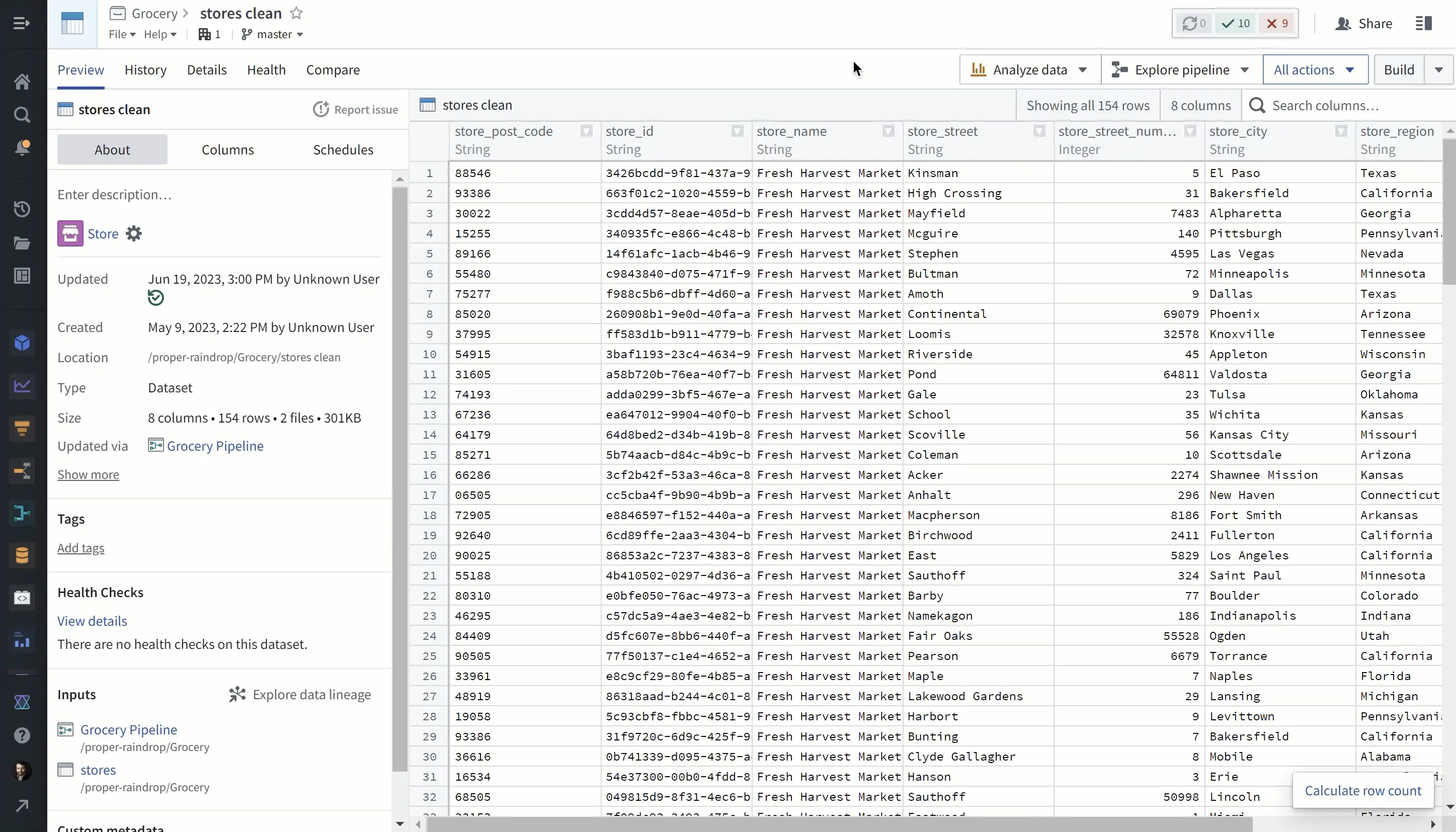Image resolution: width=1456 pixels, height=832 pixels.
Task: Open the code editor icon in sidebar
Action: point(22,598)
